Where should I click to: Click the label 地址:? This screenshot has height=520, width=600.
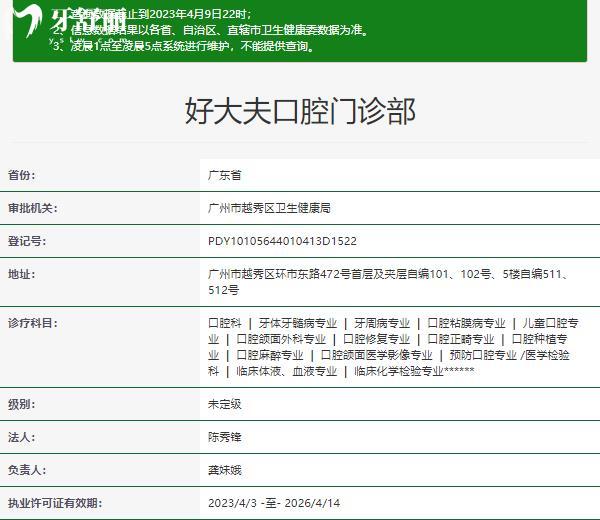pyautogui.click(x=21, y=274)
